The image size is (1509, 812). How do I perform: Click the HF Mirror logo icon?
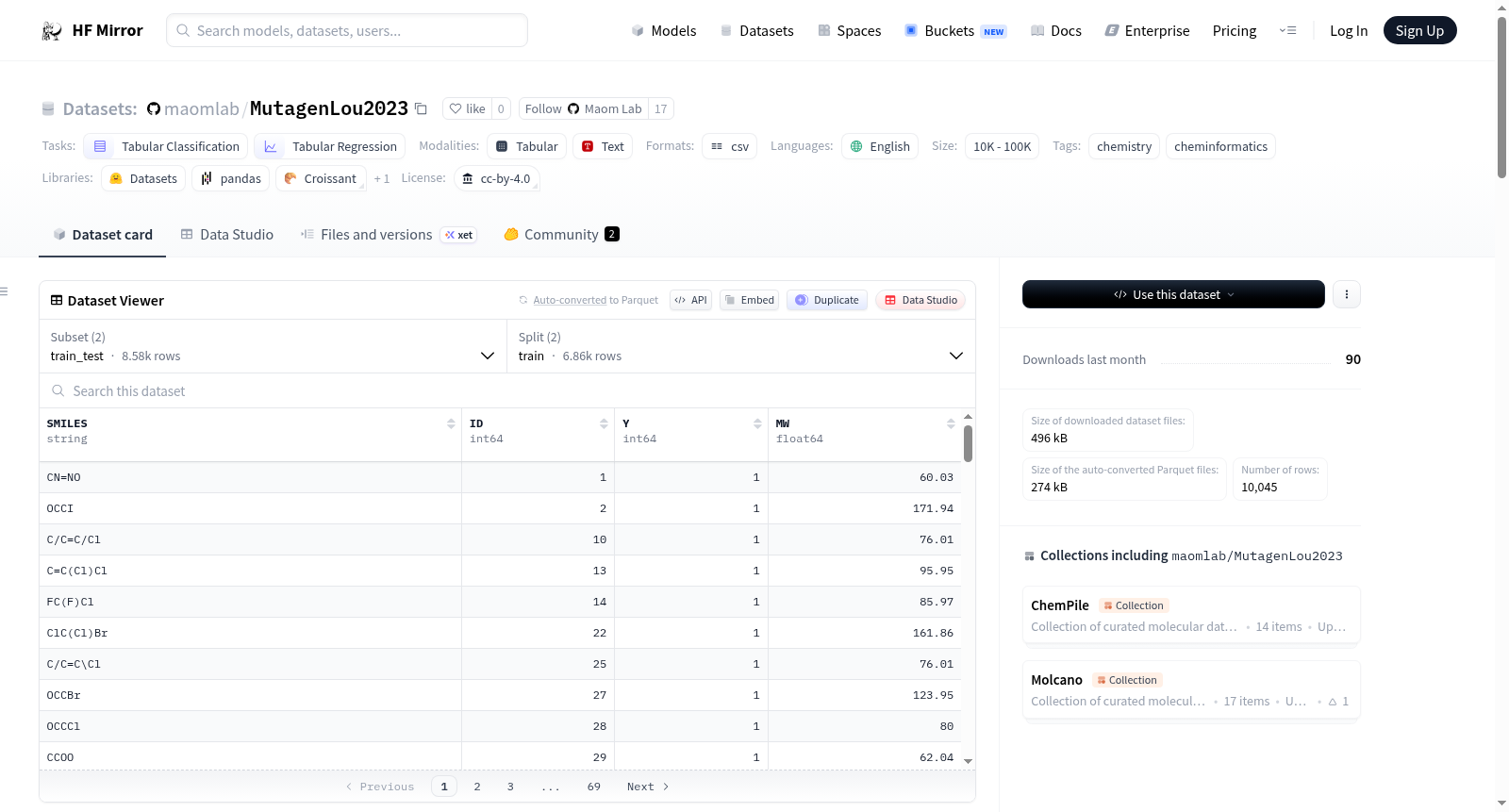[52, 31]
